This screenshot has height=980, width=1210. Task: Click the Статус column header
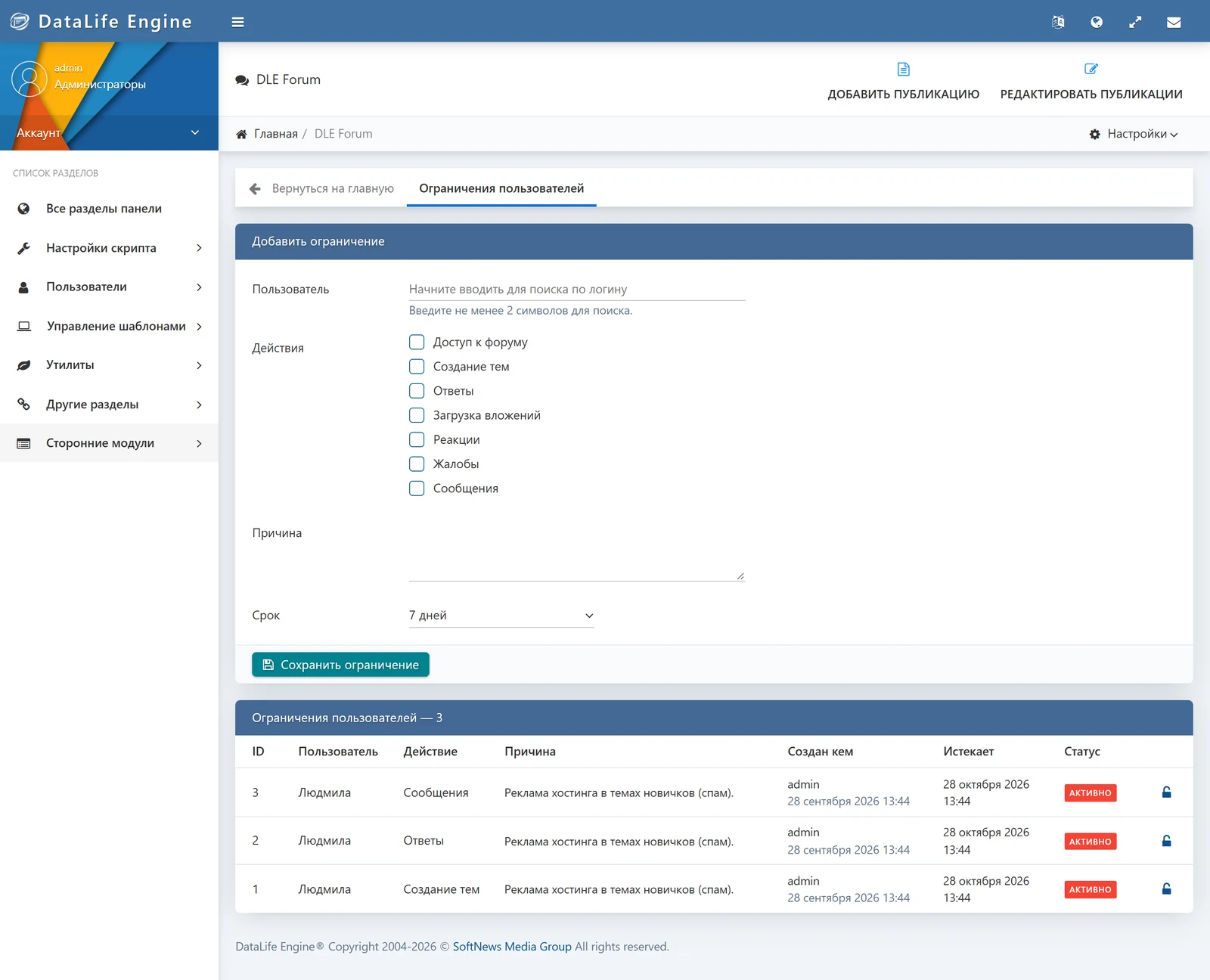[x=1082, y=752]
